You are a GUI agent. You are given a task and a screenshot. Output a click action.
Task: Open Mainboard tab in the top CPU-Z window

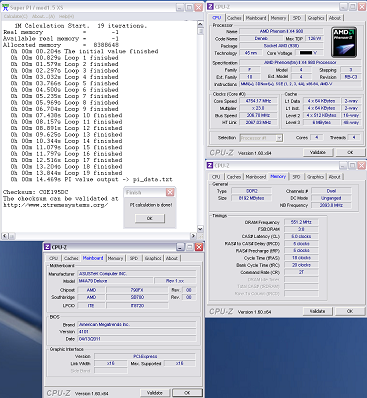click(x=256, y=18)
